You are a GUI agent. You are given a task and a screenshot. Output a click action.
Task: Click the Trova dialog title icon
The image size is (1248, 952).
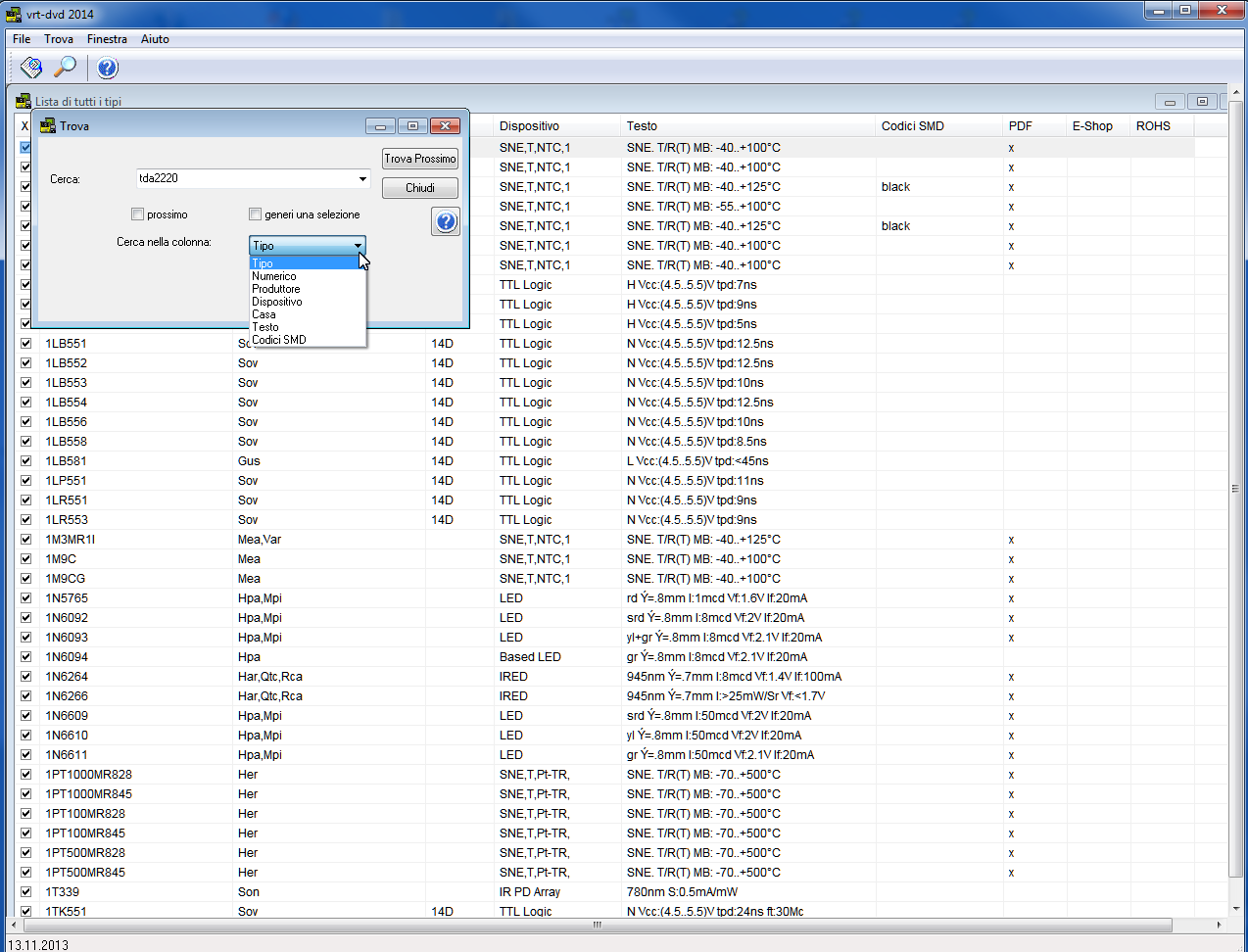click(47, 125)
